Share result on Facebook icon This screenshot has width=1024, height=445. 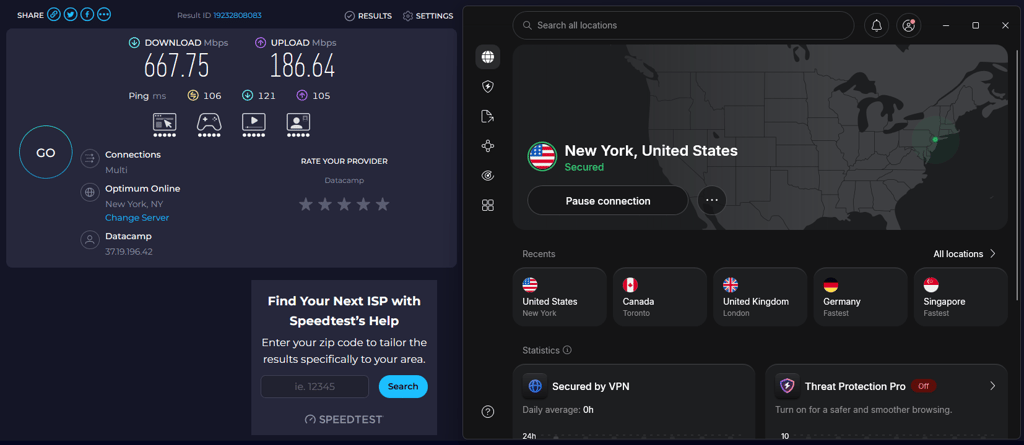coord(88,15)
